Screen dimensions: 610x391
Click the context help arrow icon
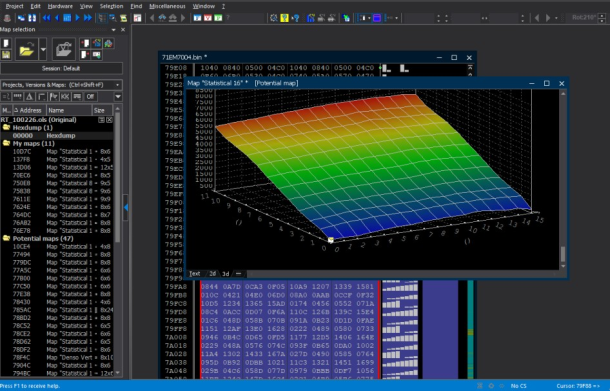coord(295,18)
